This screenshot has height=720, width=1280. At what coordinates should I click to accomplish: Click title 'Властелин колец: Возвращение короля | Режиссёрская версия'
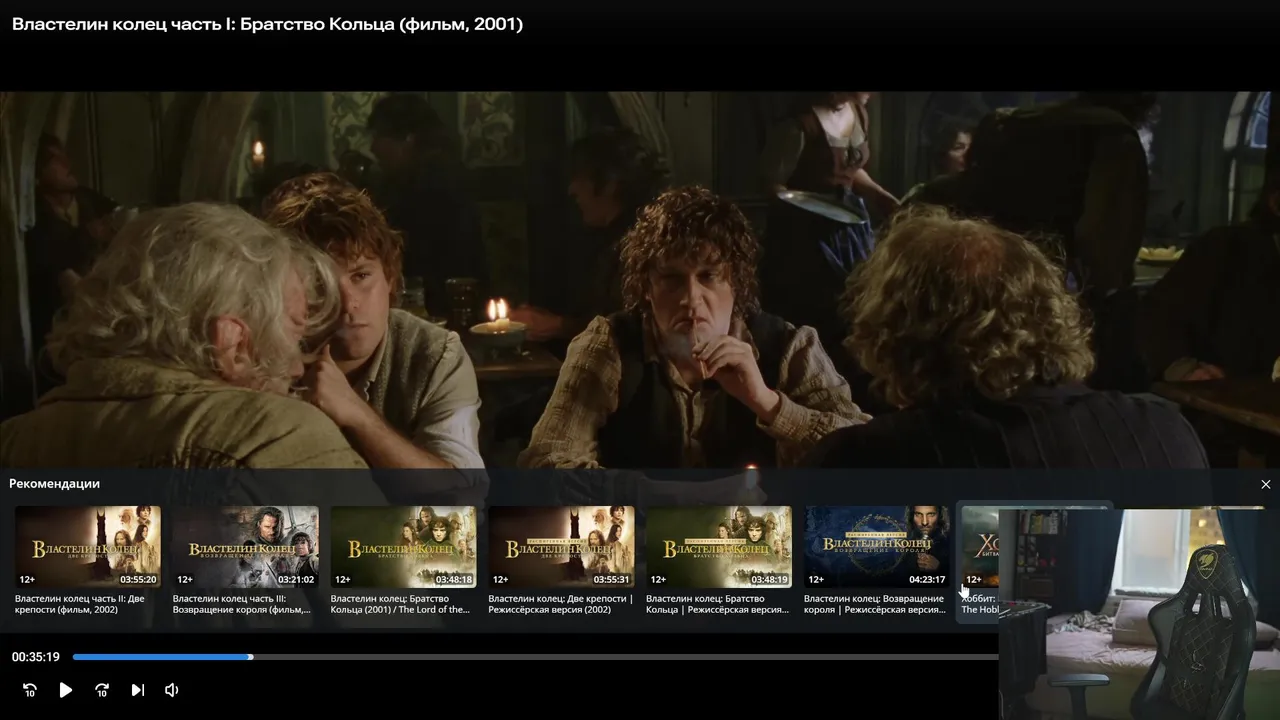875,604
